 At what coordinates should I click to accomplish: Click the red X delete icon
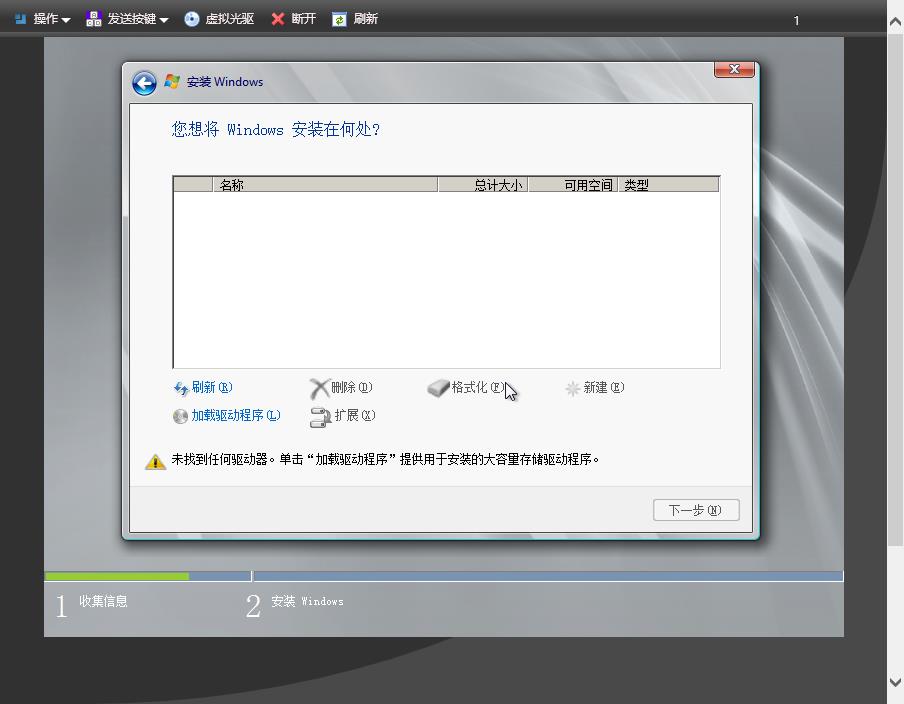tap(319, 389)
